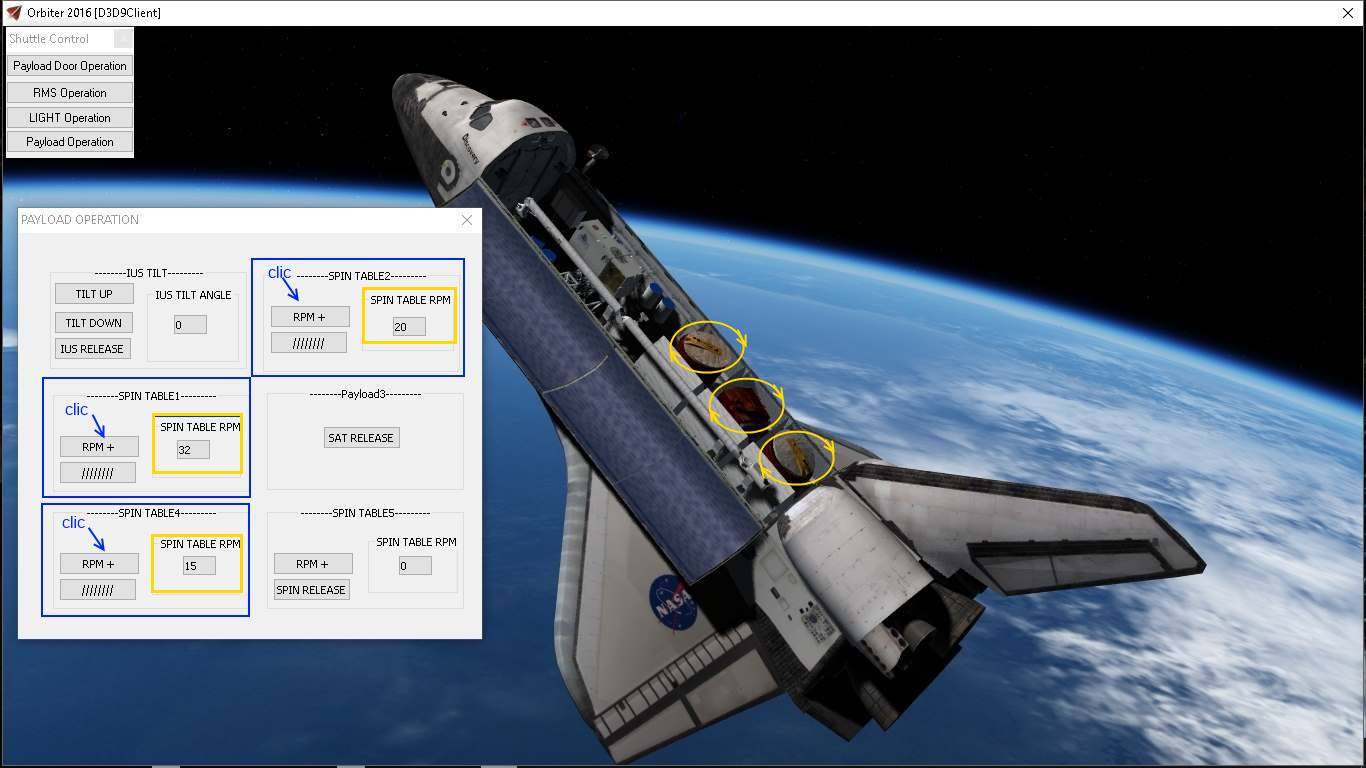Close the Orbiter 2016 main window
The height and width of the screenshot is (768, 1366).
click(x=1347, y=13)
